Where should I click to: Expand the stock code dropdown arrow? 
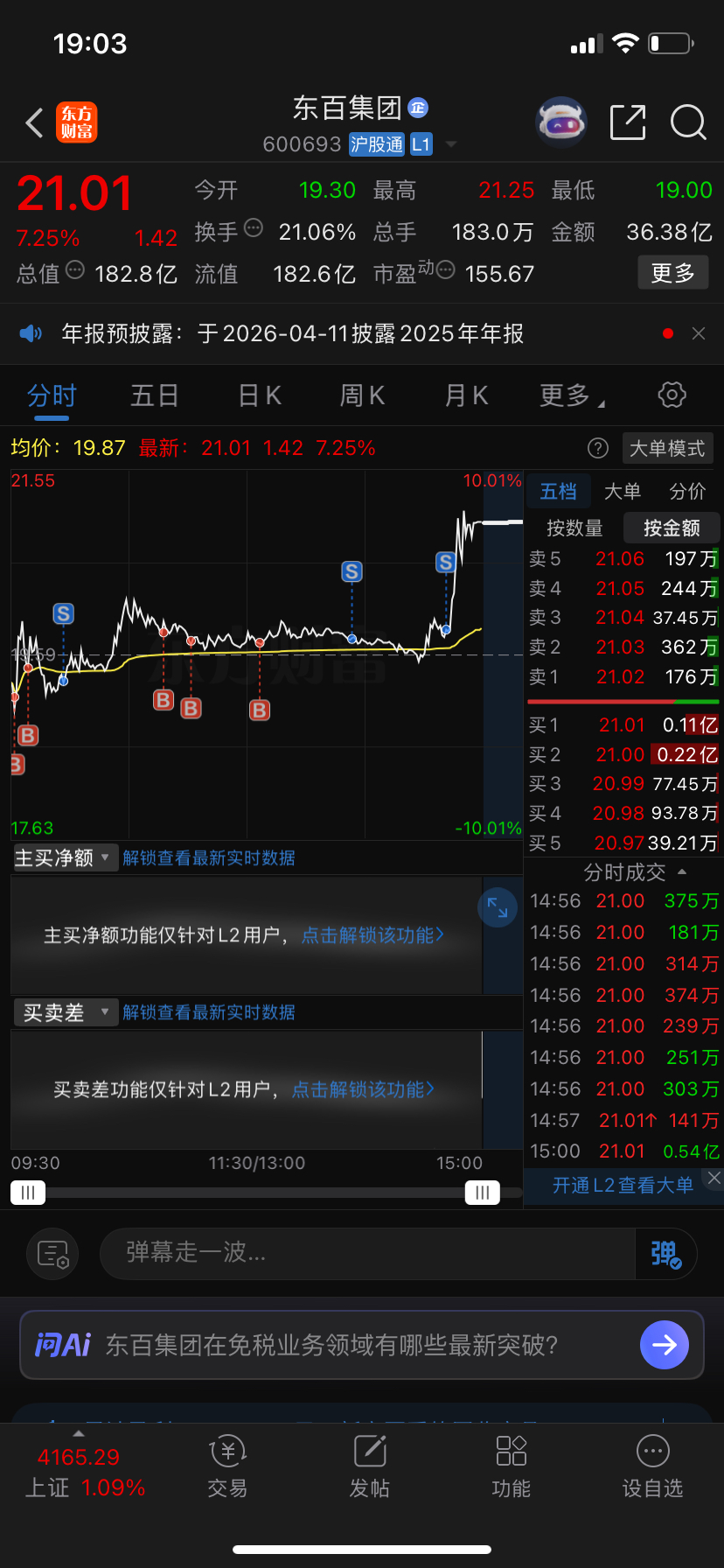tap(451, 144)
